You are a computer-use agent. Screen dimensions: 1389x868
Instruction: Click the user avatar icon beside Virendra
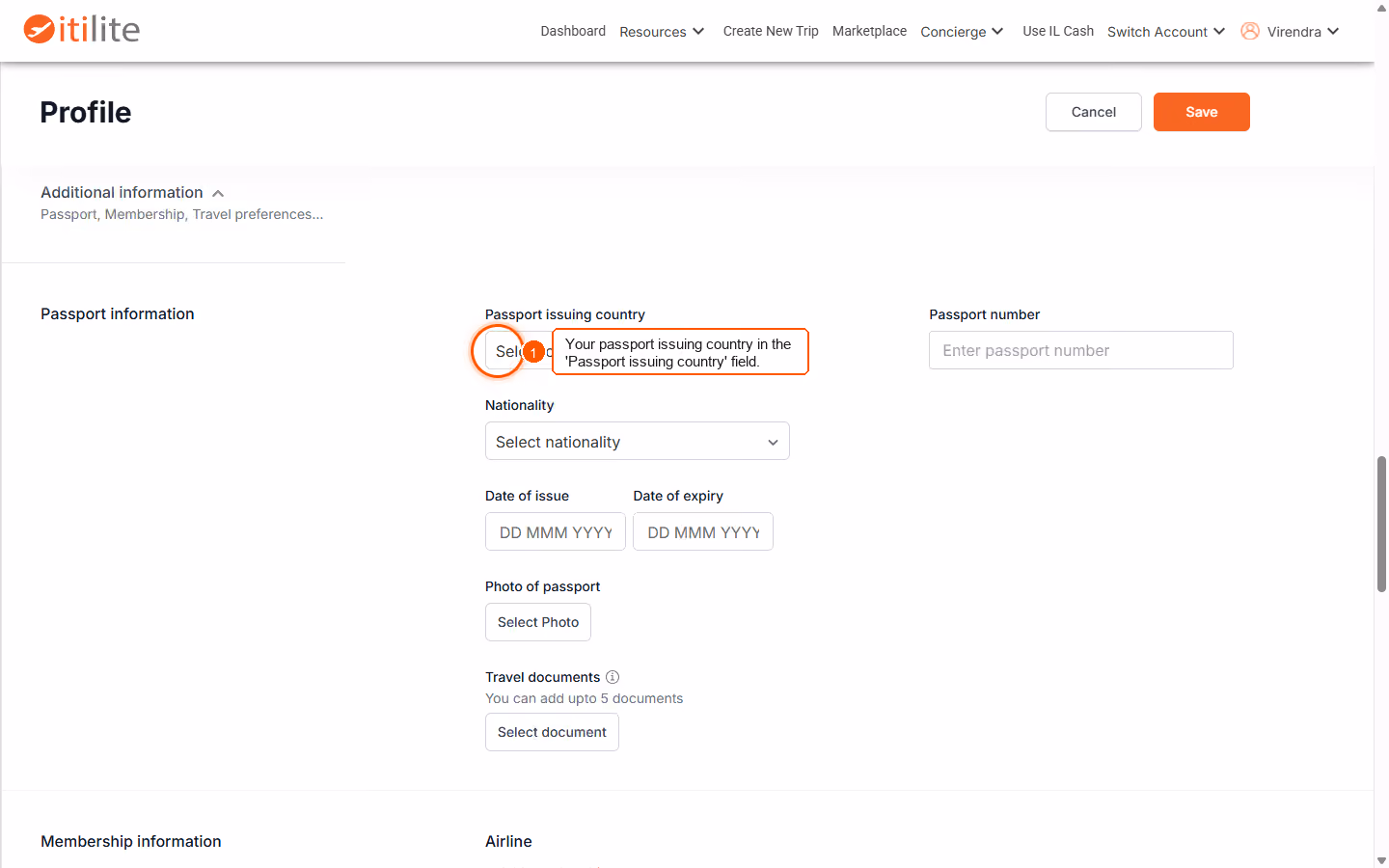pyautogui.click(x=1250, y=31)
